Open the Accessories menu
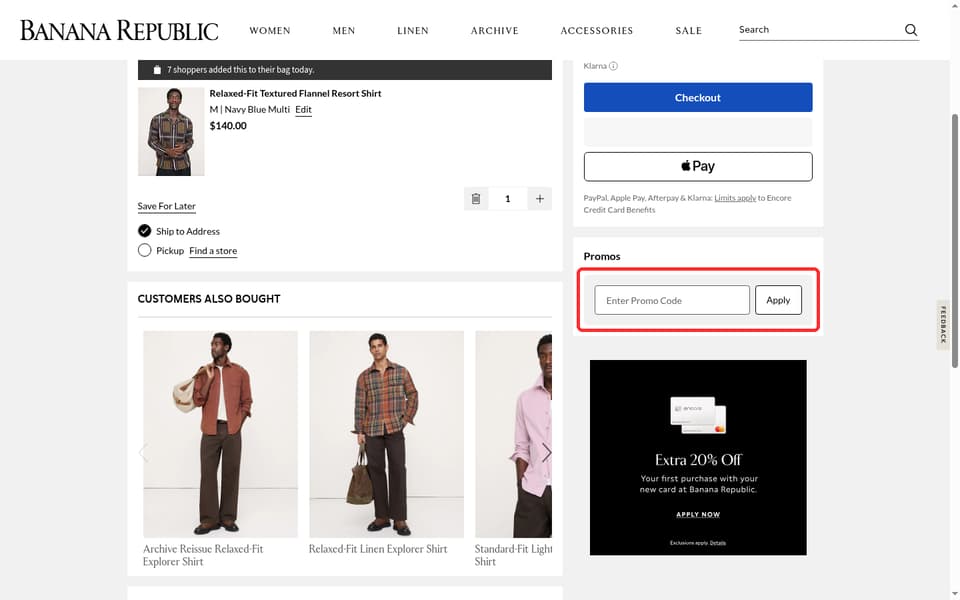This screenshot has height=600, width=960. coord(597,31)
